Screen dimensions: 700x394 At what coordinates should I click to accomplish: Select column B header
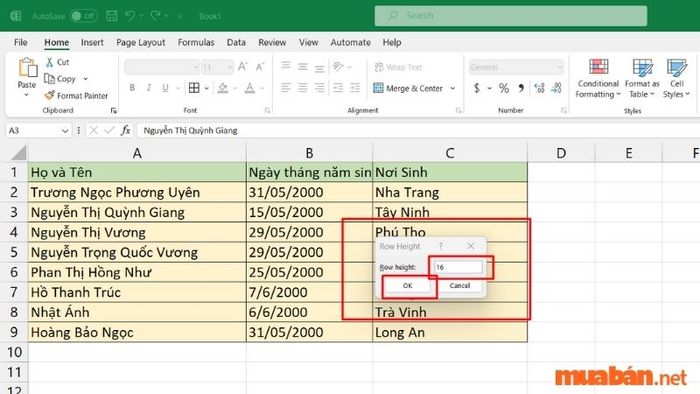[309, 153]
